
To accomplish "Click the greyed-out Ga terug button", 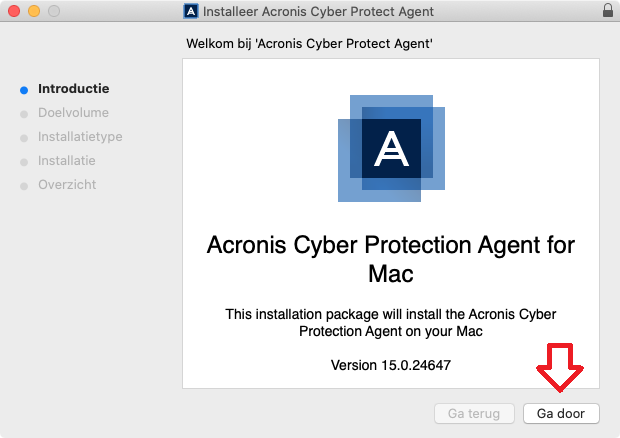I will [x=474, y=413].
